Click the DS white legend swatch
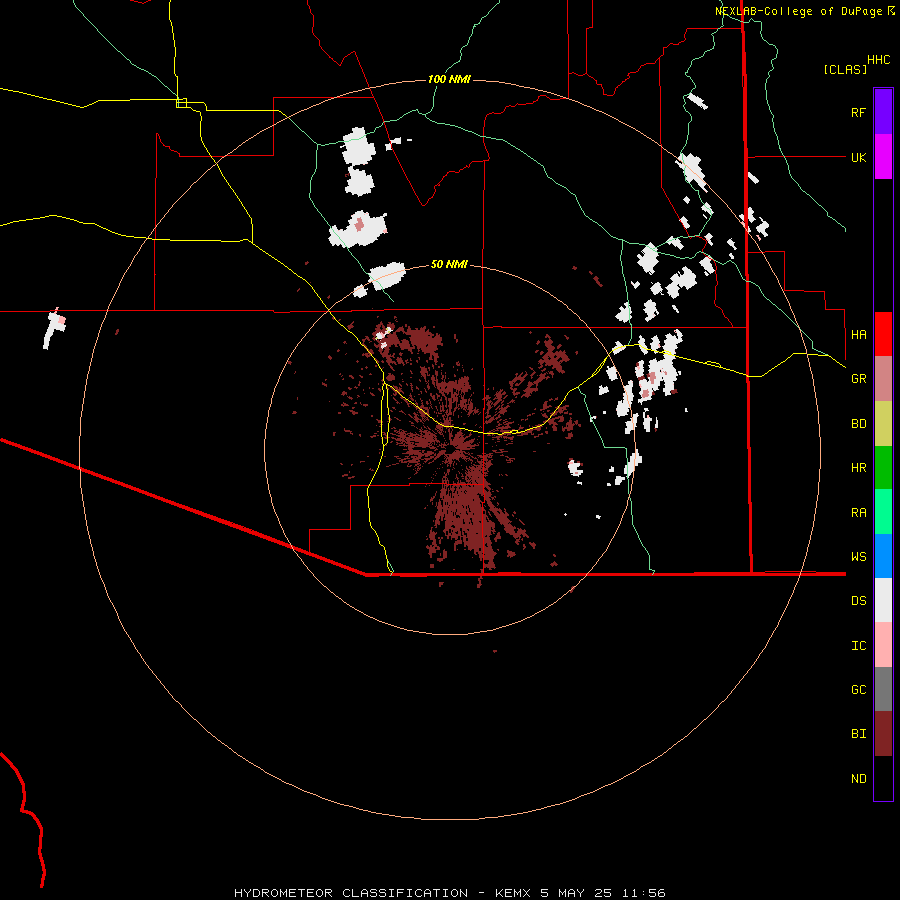 (x=883, y=600)
